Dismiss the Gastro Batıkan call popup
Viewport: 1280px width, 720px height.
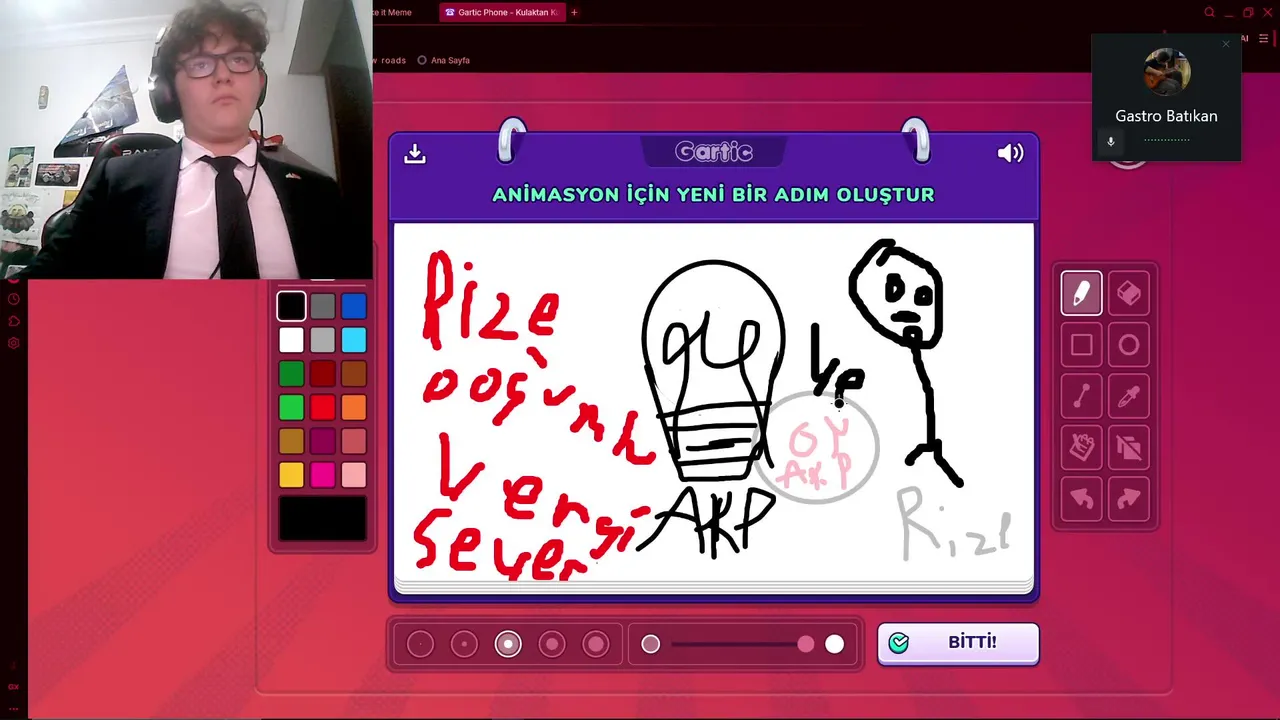[x=1226, y=44]
